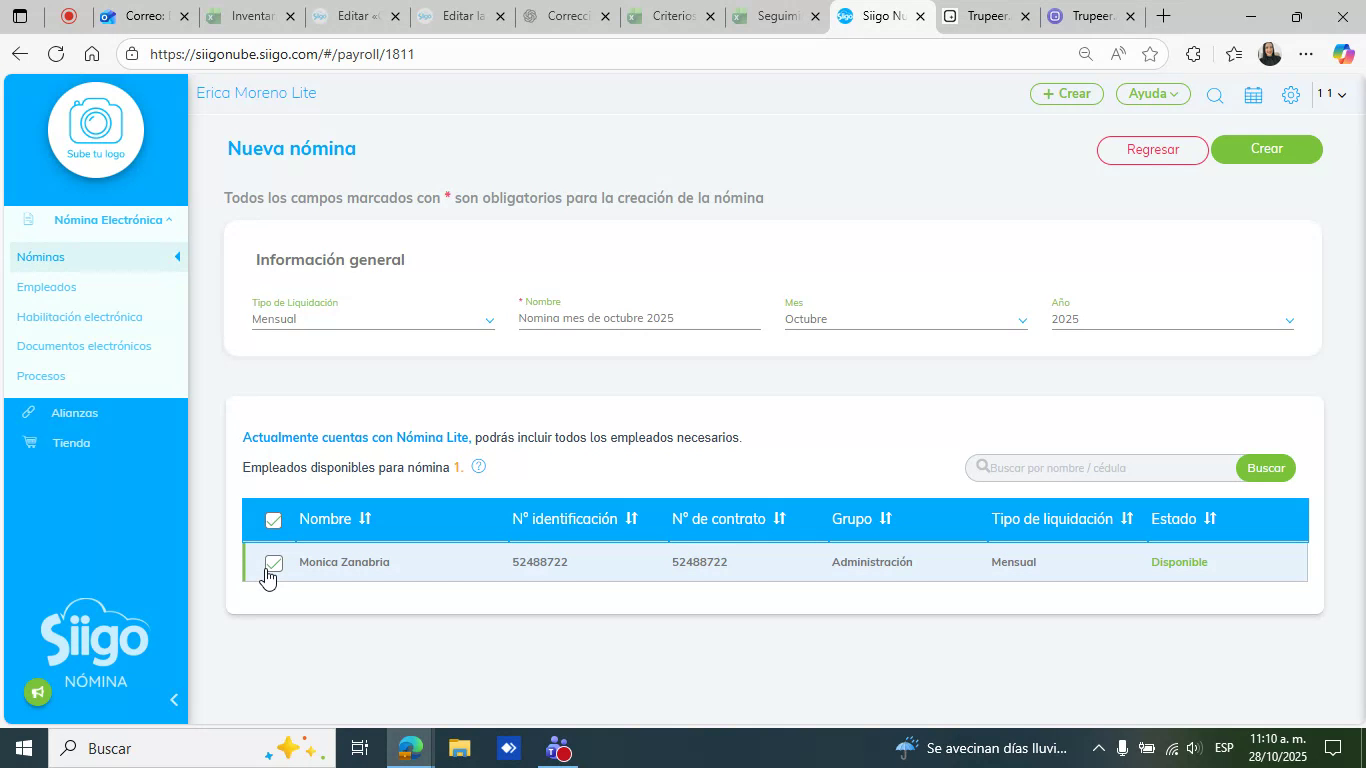Open a new browser tab
The image size is (1366, 768).
(x=1163, y=16)
